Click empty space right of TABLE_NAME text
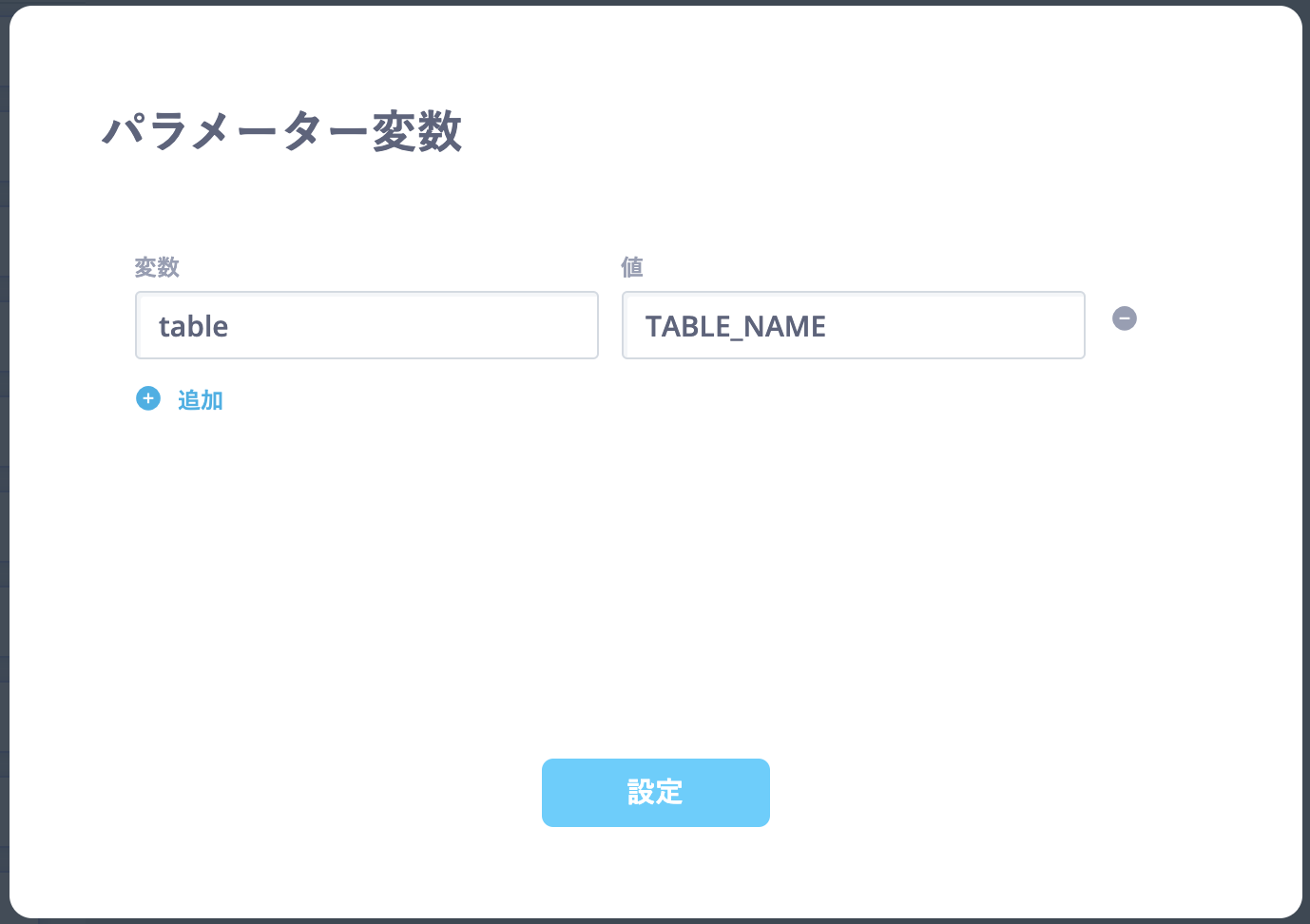The height and width of the screenshot is (924, 1310). pos(960,326)
